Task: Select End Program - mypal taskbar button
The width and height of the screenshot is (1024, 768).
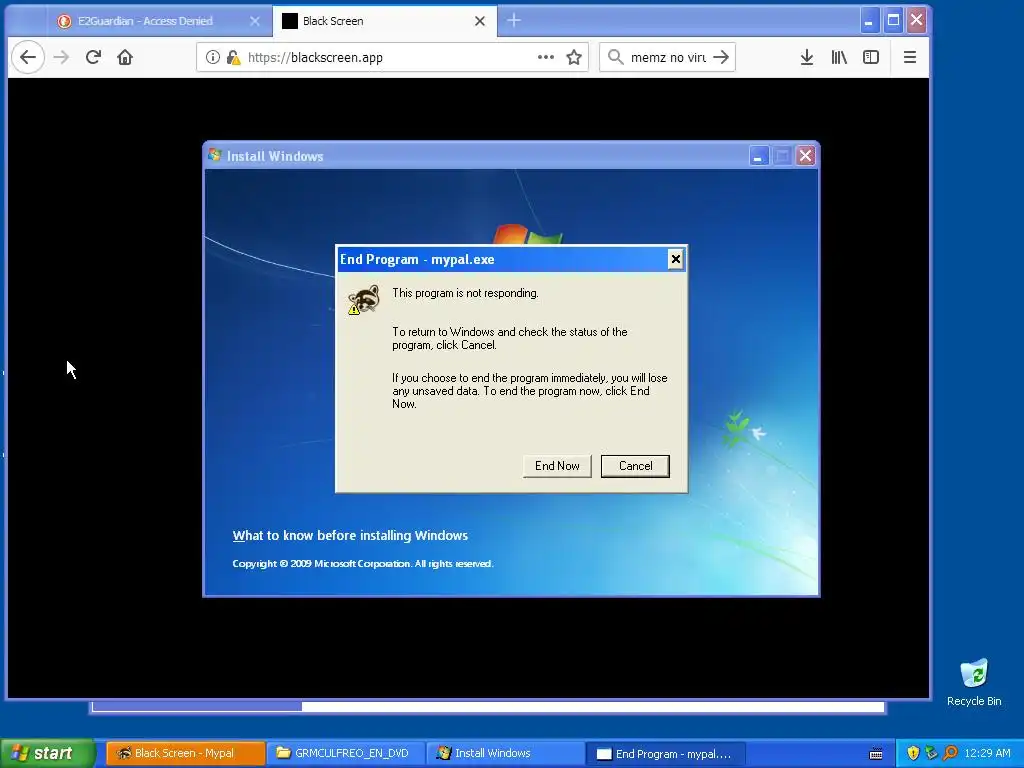Action: click(666, 753)
